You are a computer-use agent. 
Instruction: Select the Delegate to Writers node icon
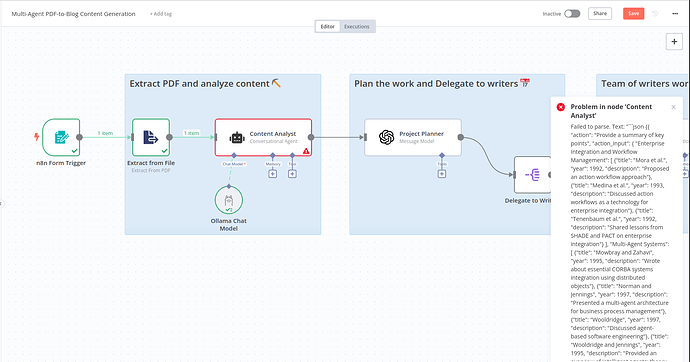coord(533,175)
